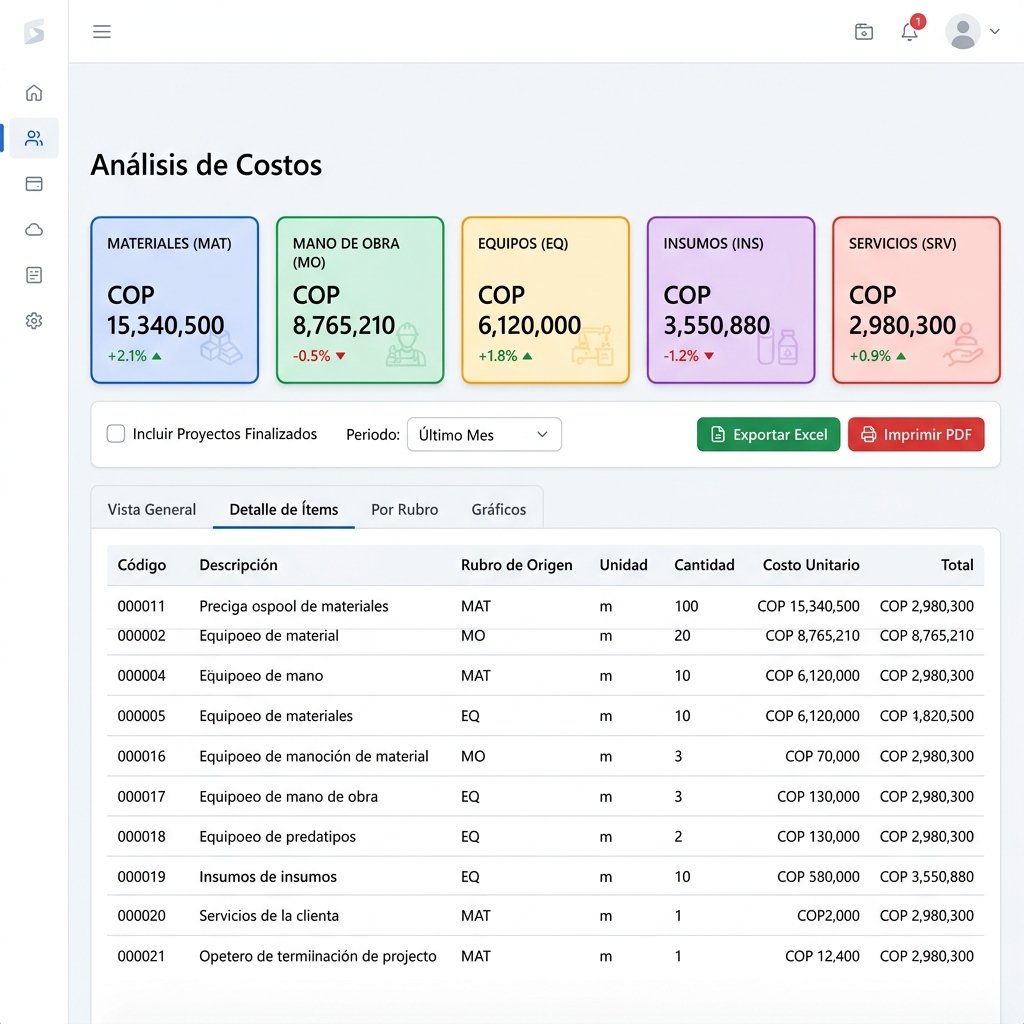Image resolution: width=1024 pixels, height=1024 pixels.
Task: Toggle Incluir Proyectos Finalizados checkbox
Action: 116,434
